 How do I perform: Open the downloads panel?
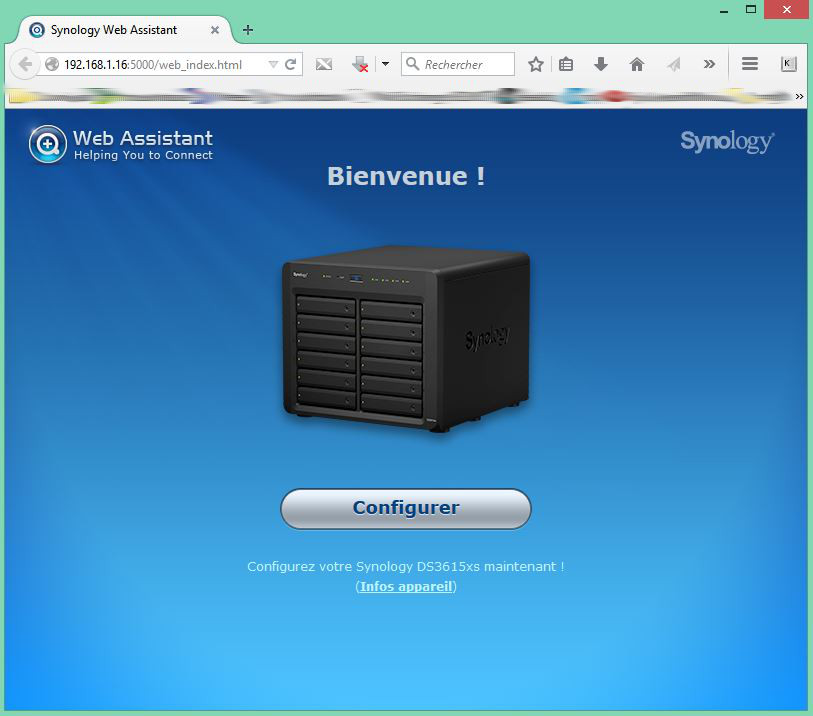(x=601, y=64)
